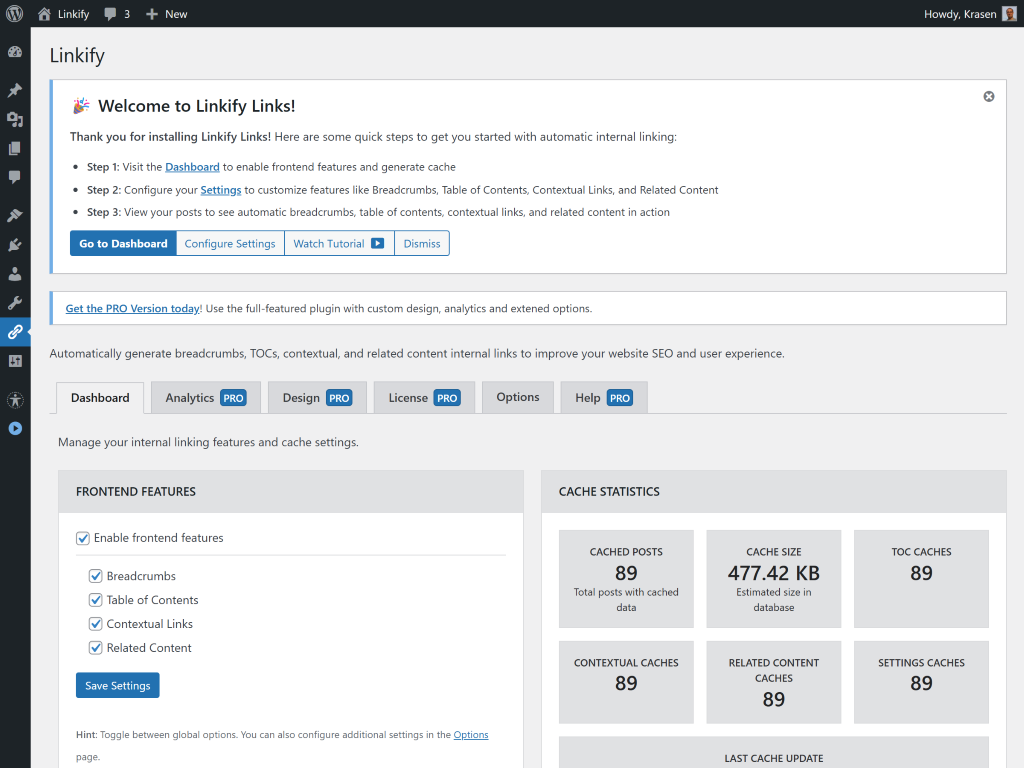The width and height of the screenshot is (1024, 768).
Task: Disable the Breadcrumbs checkbox
Action: pyautogui.click(x=95, y=576)
